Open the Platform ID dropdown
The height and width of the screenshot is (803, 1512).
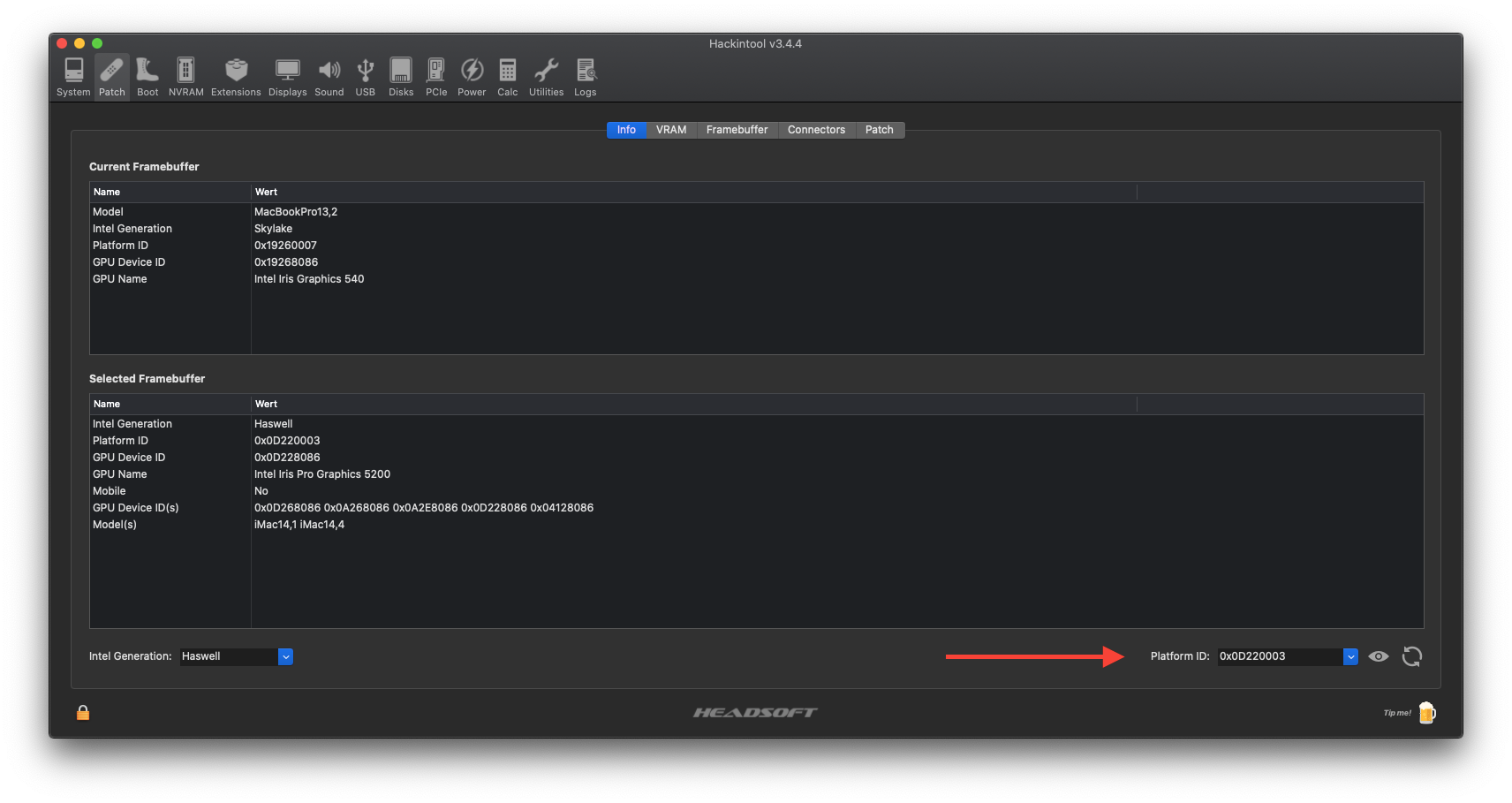(1350, 656)
